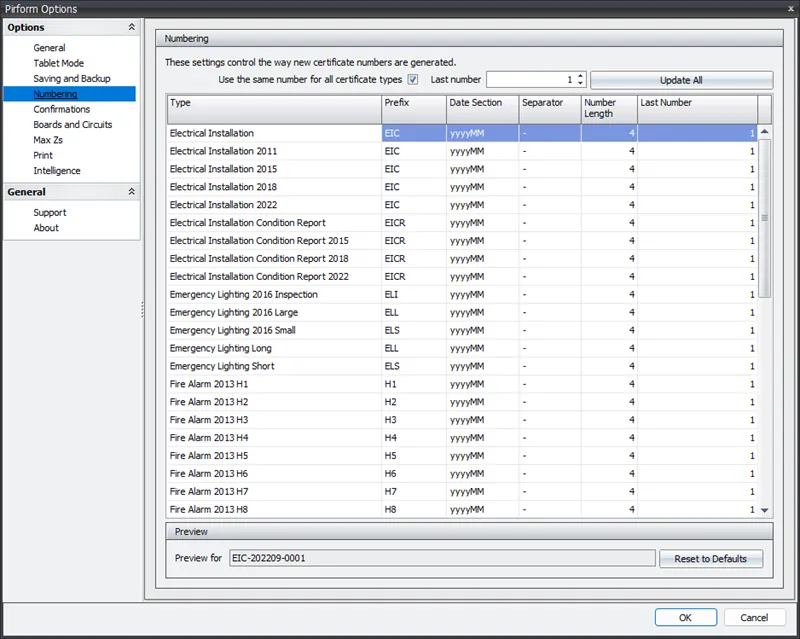
Task: Open the Intelligence settings page
Action: point(57,170)
